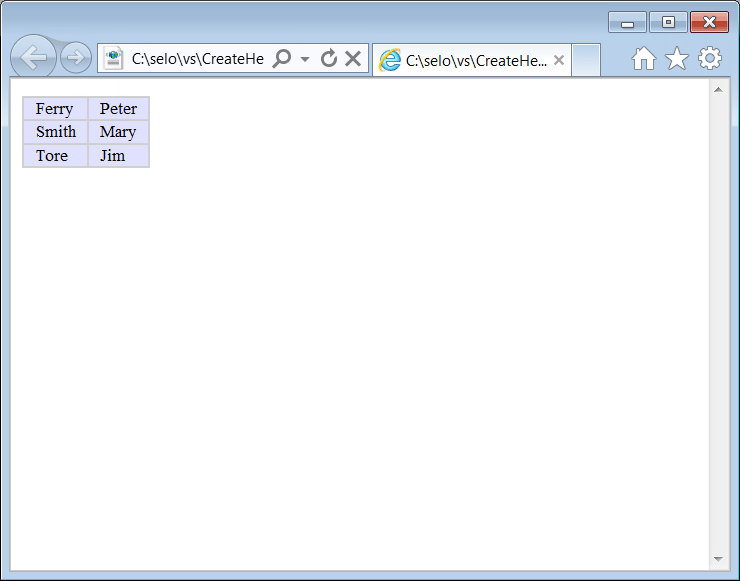Click the search magnifier in the address bar
Image resolution: width=740 pixels, height=581 pixels.
tap(282, 59)
